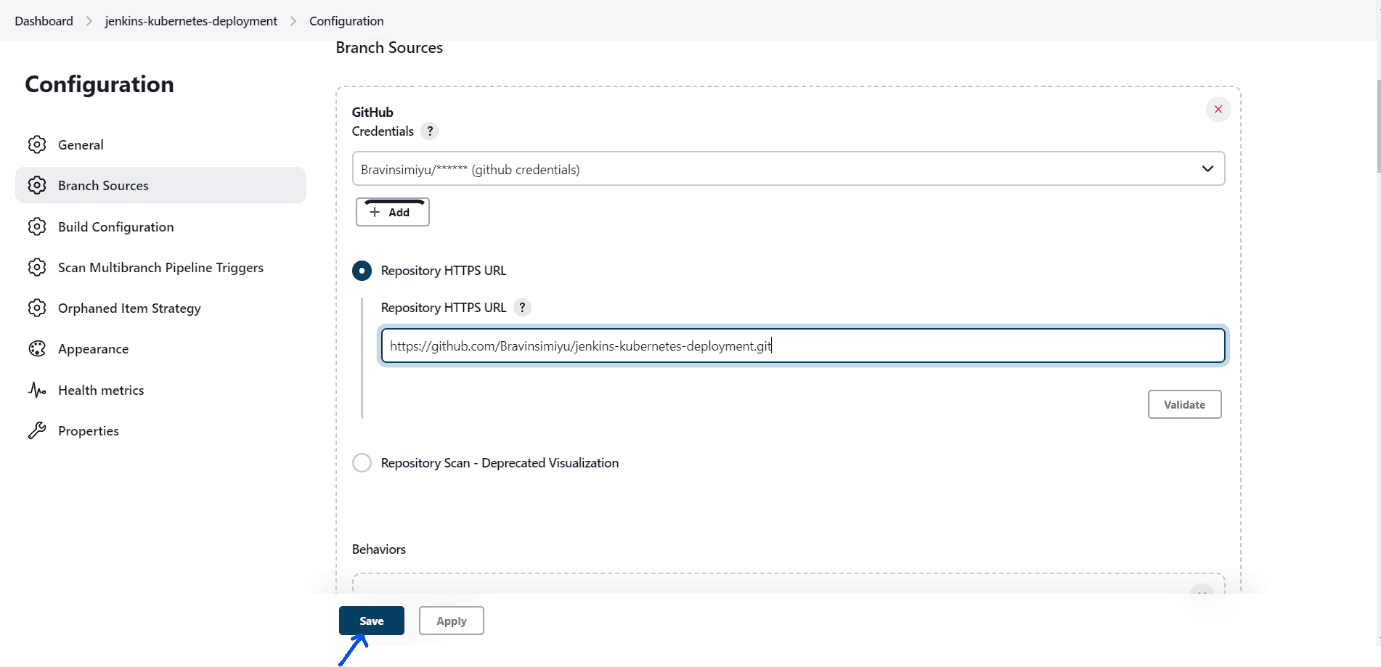Image resolution: width=1381 pixels, height=667 pixels.
Task: Open the General section from its gear icon
Action: [37, 145]
